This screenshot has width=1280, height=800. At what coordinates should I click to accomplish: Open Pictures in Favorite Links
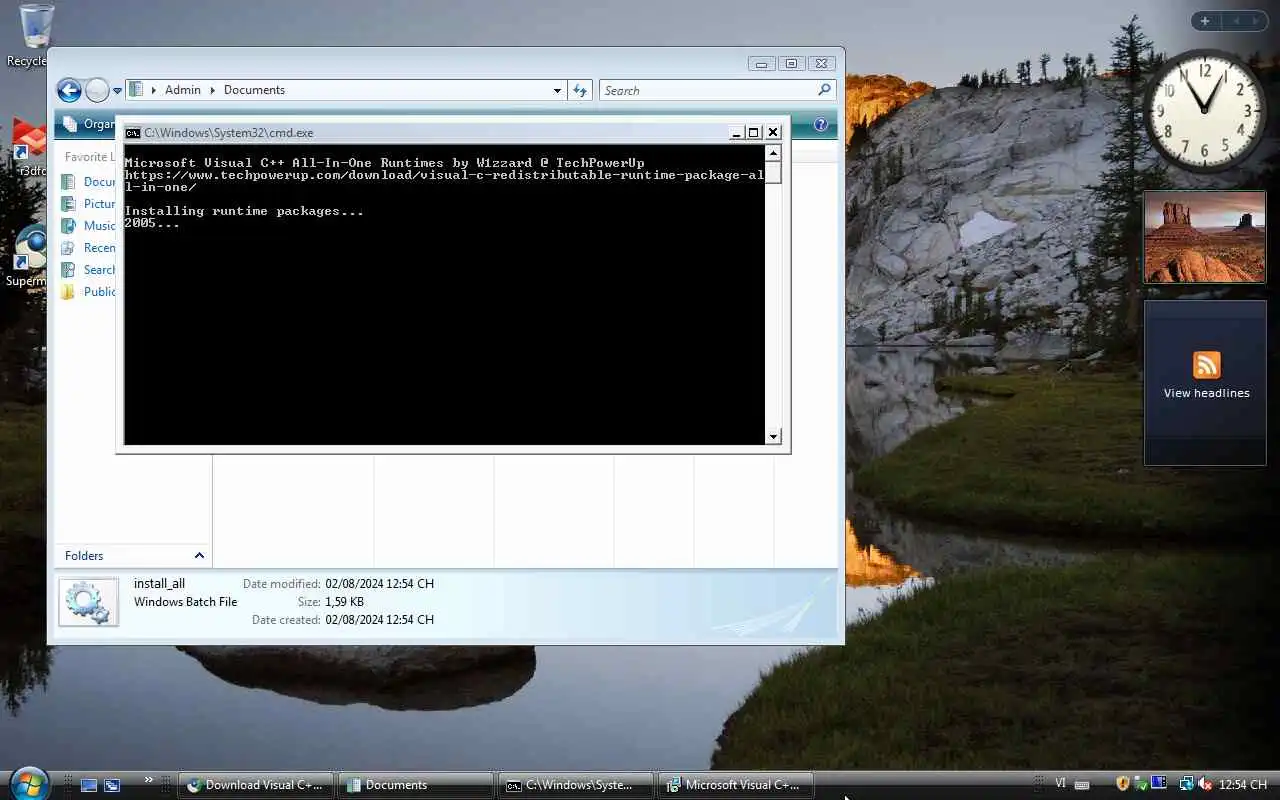(88, 203)
